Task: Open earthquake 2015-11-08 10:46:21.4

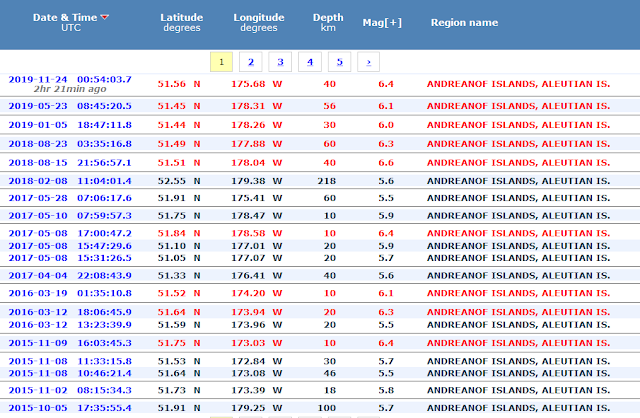Action: tap(70, 373)
